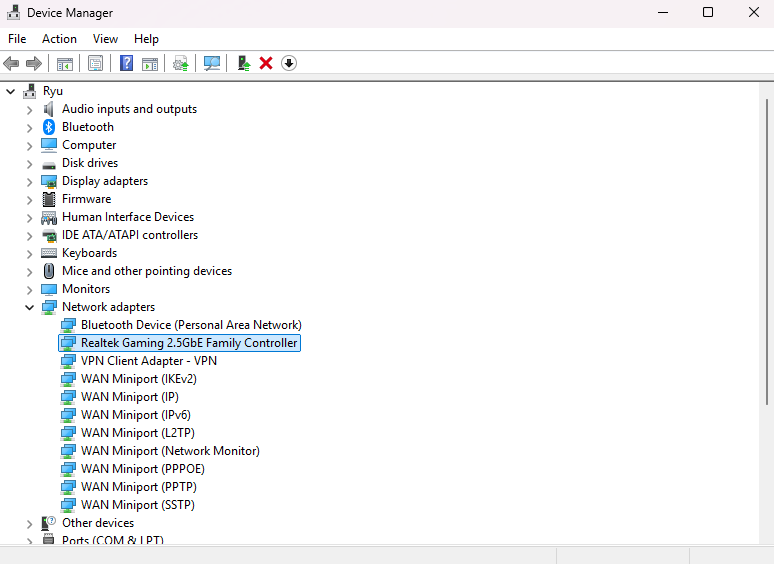Expand the Disk drives category

coord(29,163)
